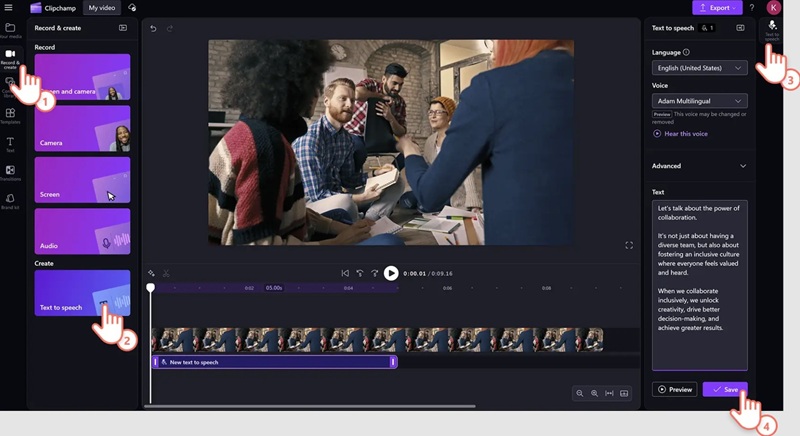Image resolution: width=800 pixels, height=436 pixels.
Task: Open the Export dropdown button
Action: (x=717, y=8)
